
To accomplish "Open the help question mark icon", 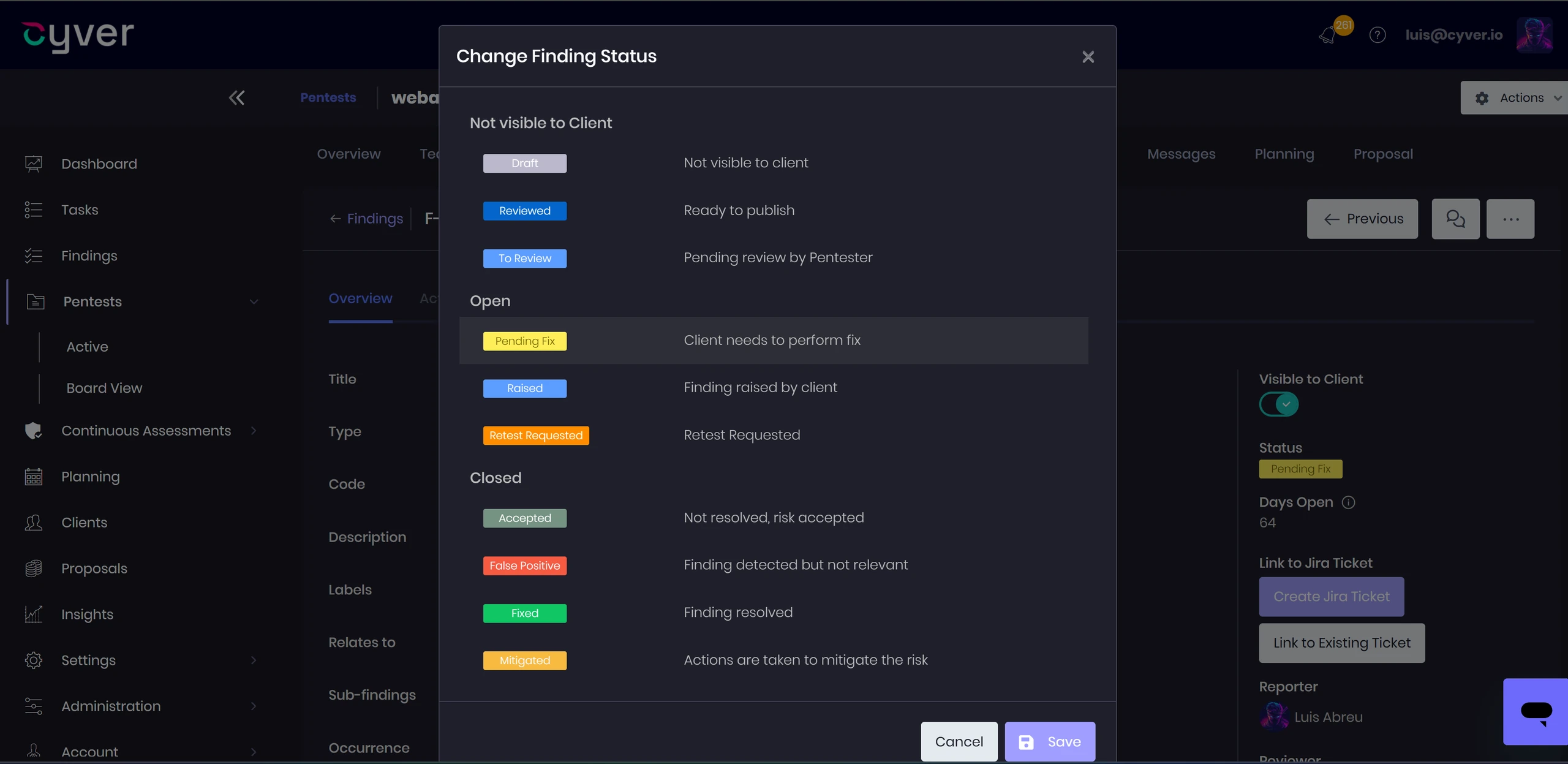I will [x=1378, y=35].
